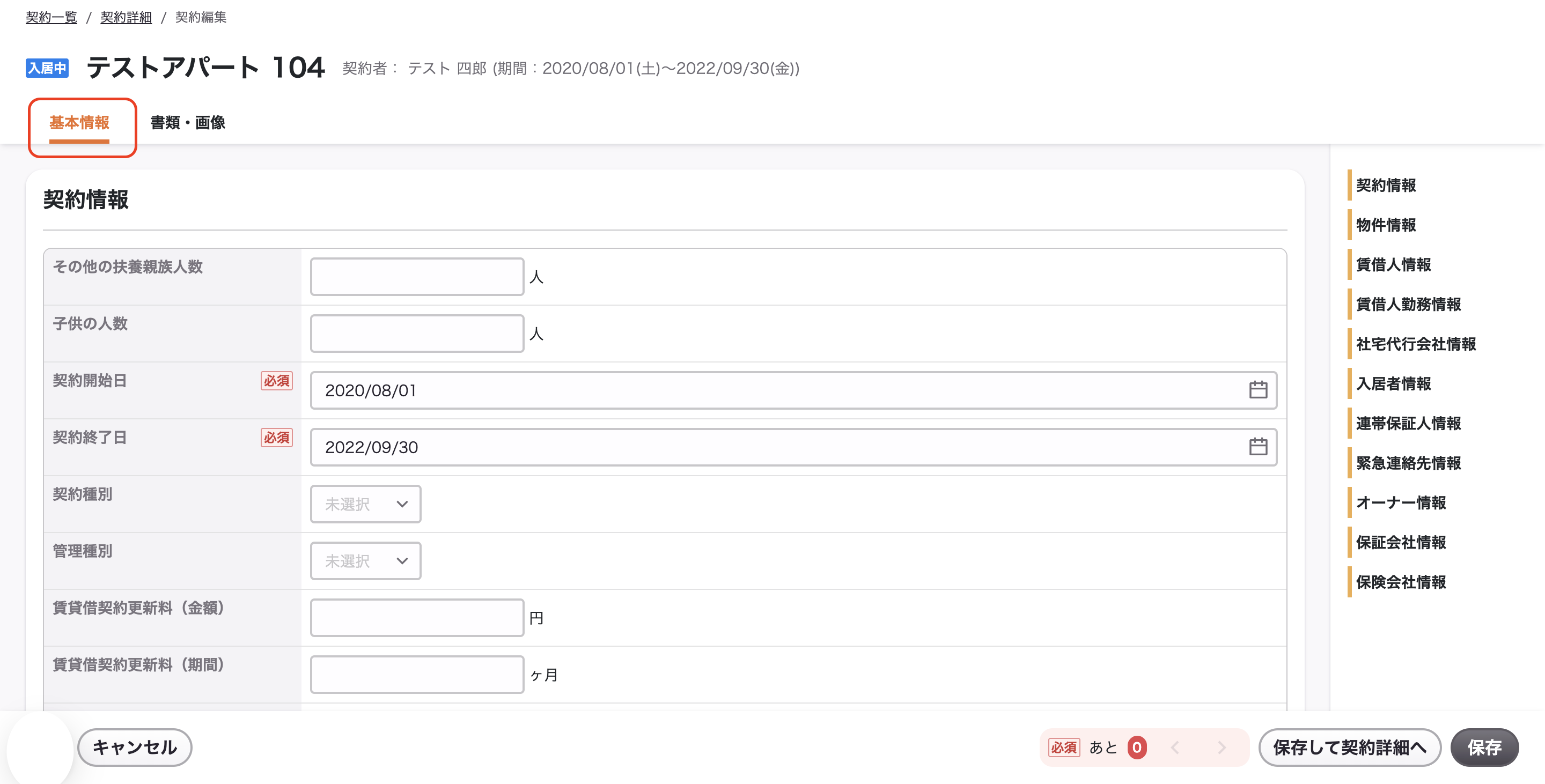Viewport: 1545px width, 784px height.
Task: Click the 入居中 status badge
Action: [47, 68]
